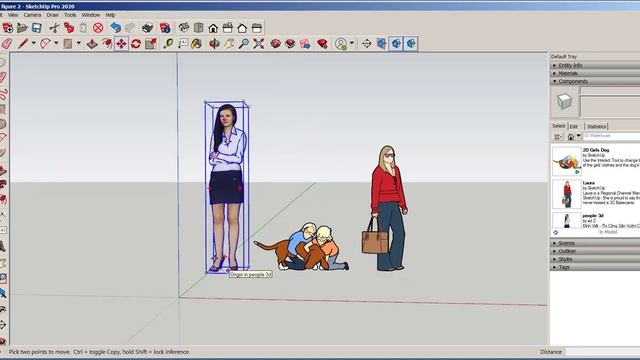Select the Laura component thumbnail
The height and width of the screenshot is (360, 640).
(567, 194)
